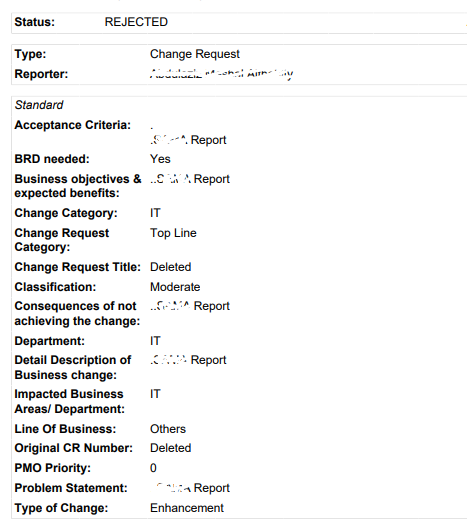The height and width of the screenshot is (529, 467).
Task: Click the Classification: label
Action: (55, 287)
